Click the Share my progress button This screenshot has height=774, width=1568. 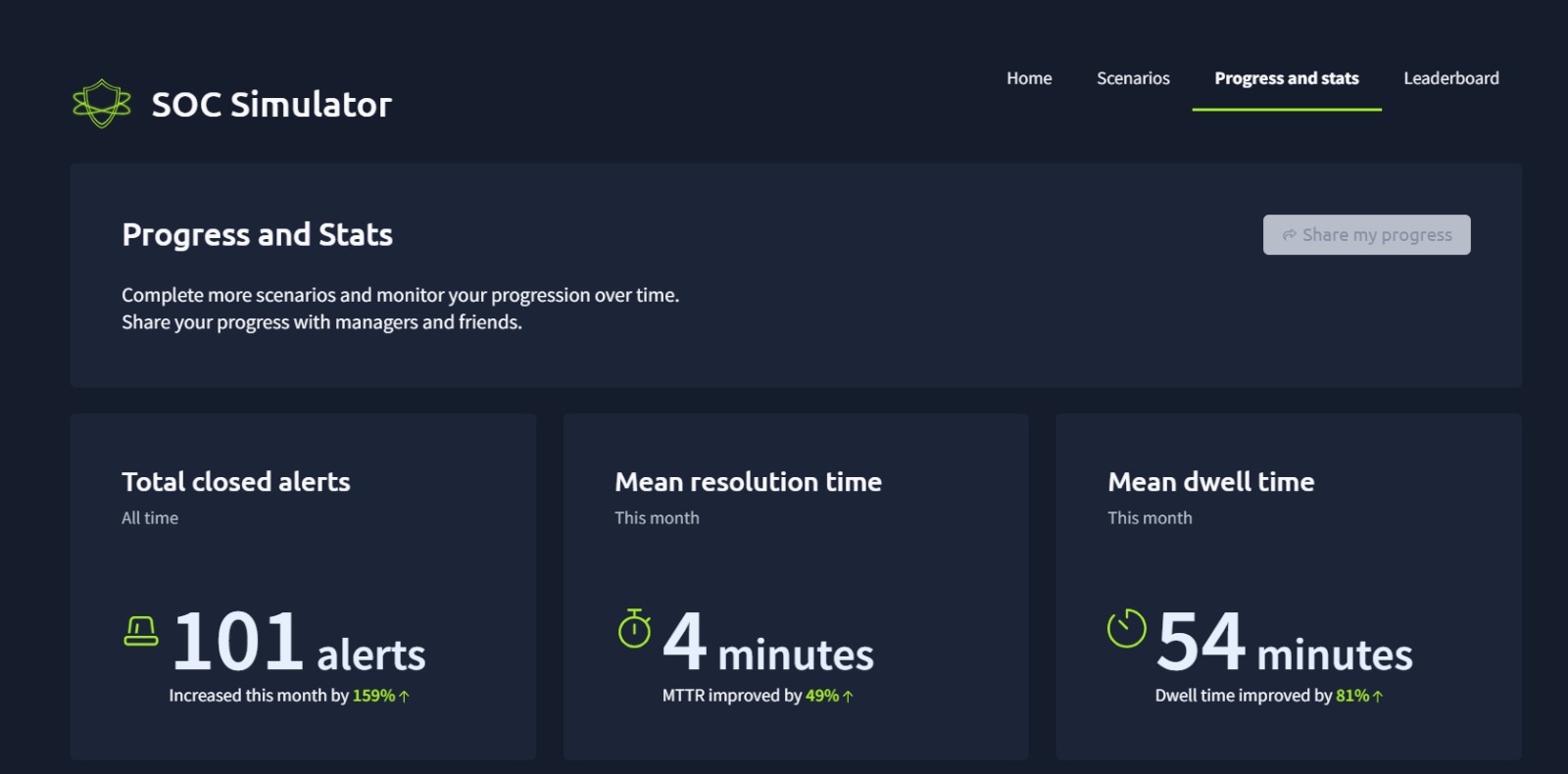(1367, 235)
